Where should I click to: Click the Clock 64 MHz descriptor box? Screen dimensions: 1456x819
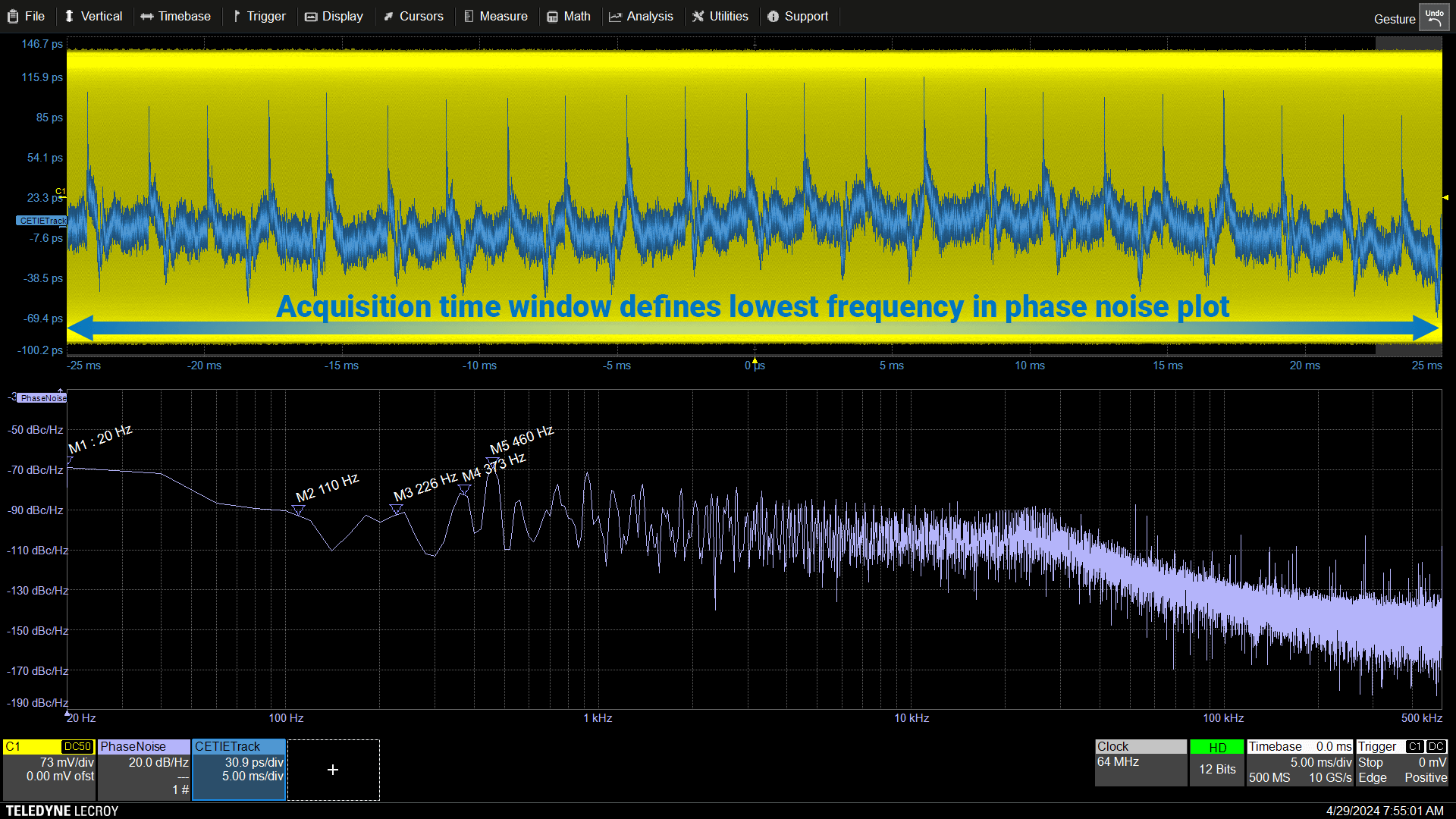tap(1141, 762)
